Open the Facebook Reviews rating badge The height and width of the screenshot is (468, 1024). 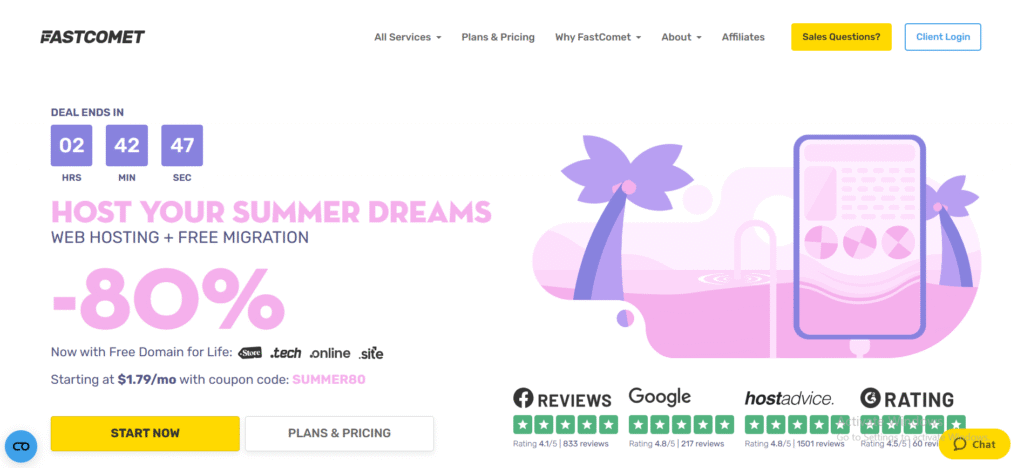point(565,418)
